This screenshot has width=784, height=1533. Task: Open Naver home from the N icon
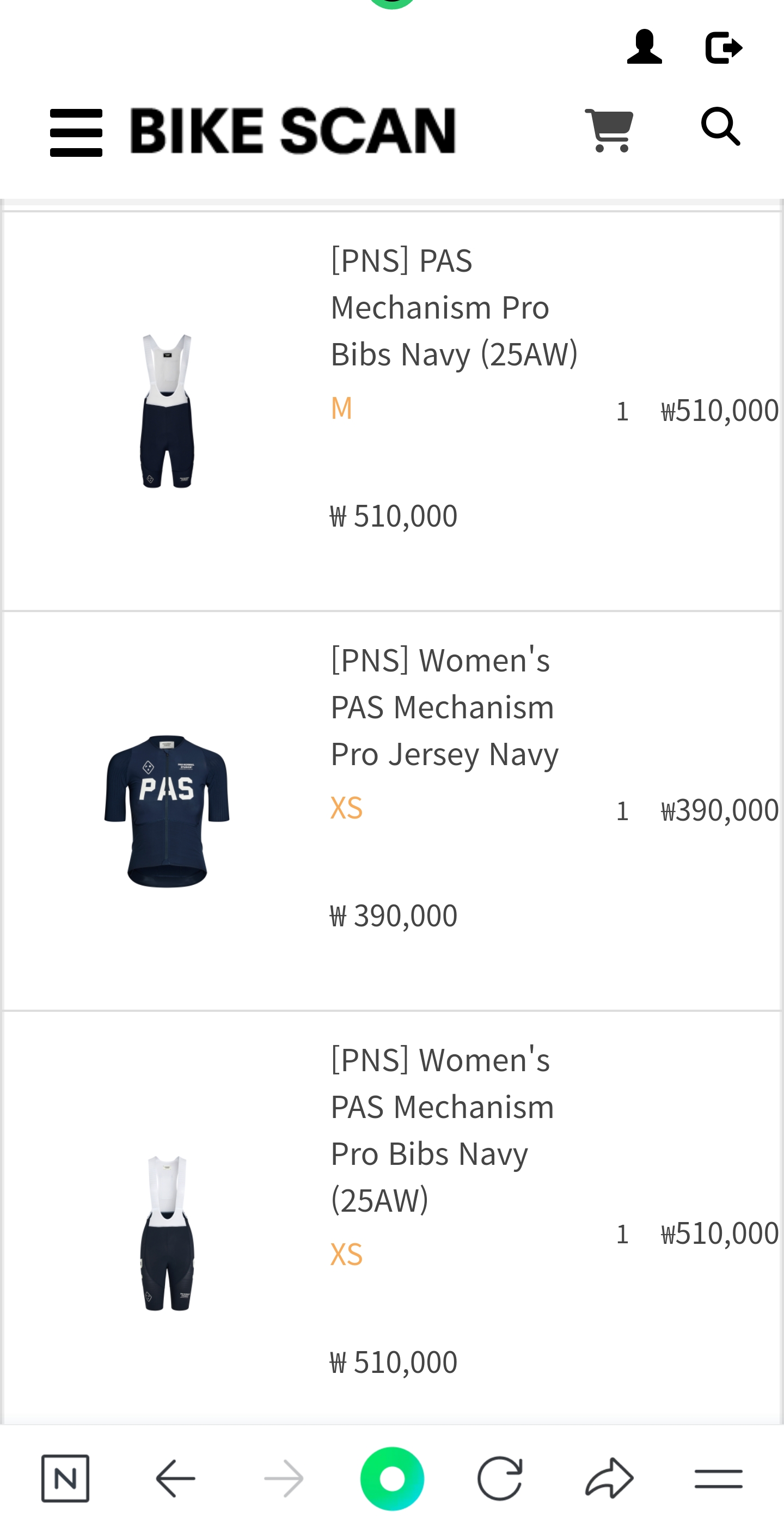coord(65,1478)
